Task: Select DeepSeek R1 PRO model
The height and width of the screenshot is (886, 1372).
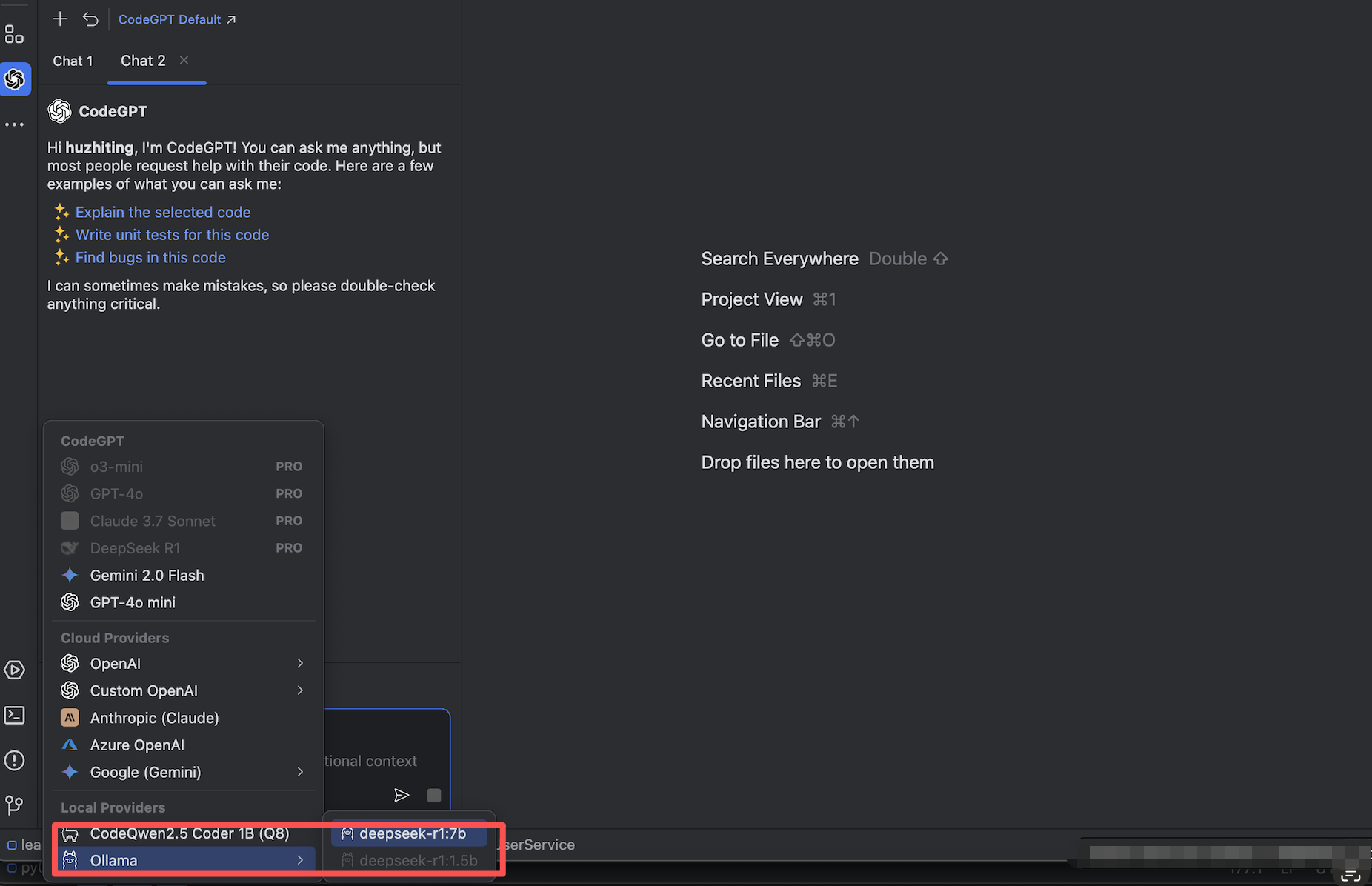Action: click(183, 548)
